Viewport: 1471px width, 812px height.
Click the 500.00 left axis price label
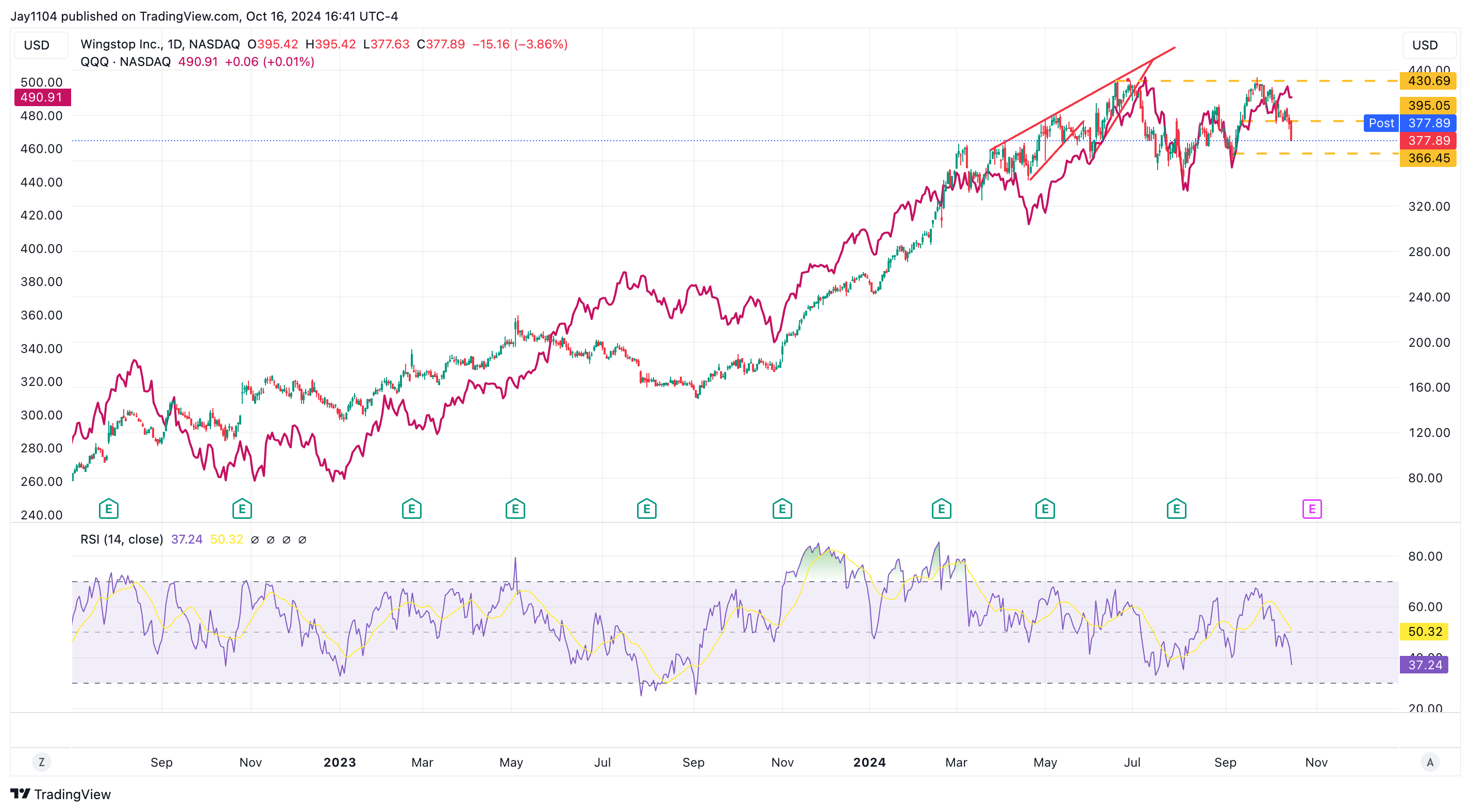click(41, 82)
